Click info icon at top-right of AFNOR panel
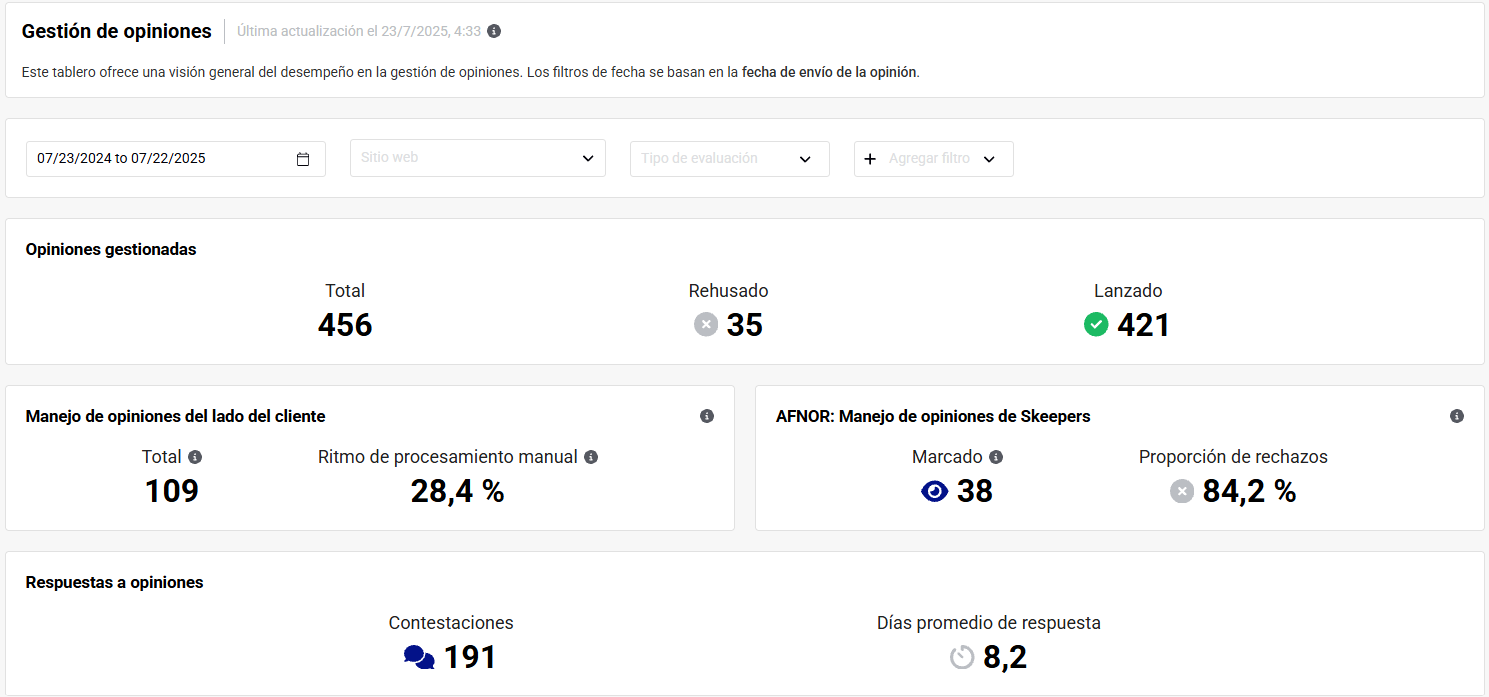This screenshot has width=1489, height=697. [x=1457, y=416]
